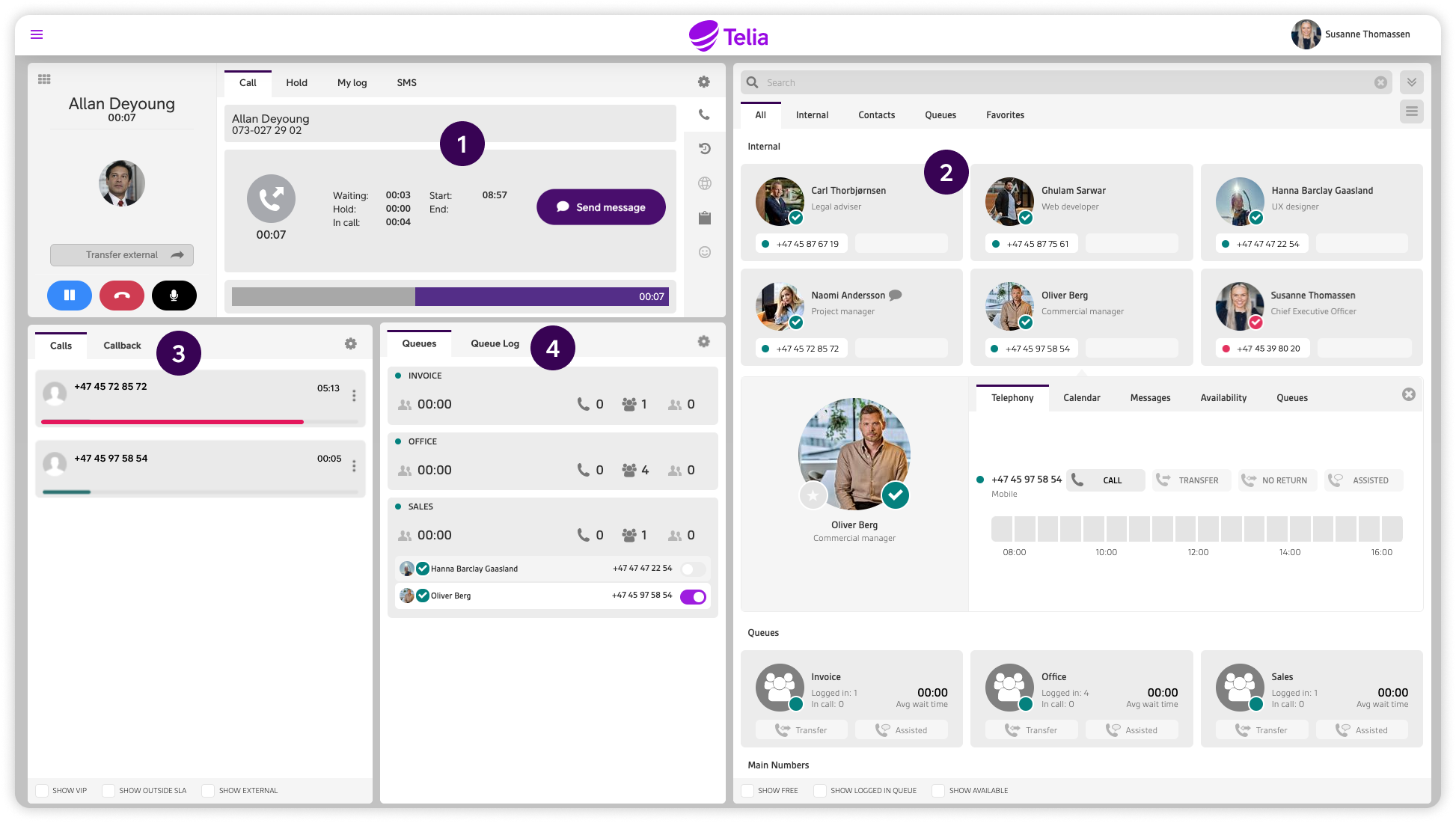Enable the Show VIP checkbox
The width and height of the screenshot is (1456, 823).
tap(42, 791)
